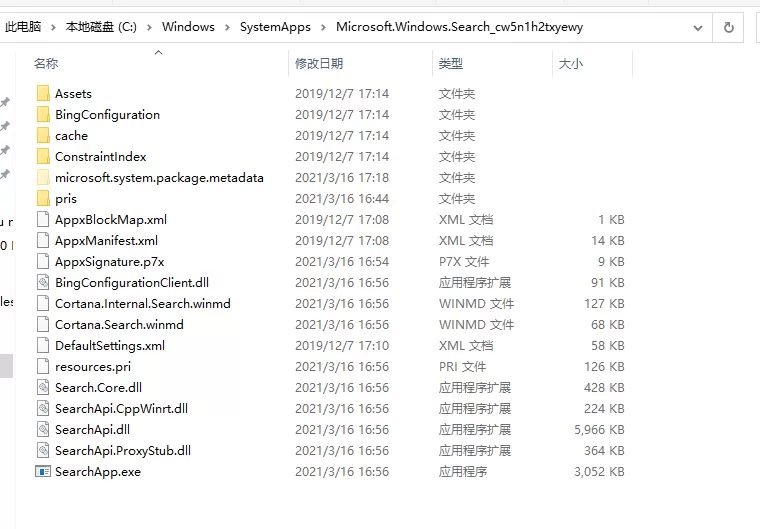Select the DefaultSettings.xml file name

coord(110,346)
